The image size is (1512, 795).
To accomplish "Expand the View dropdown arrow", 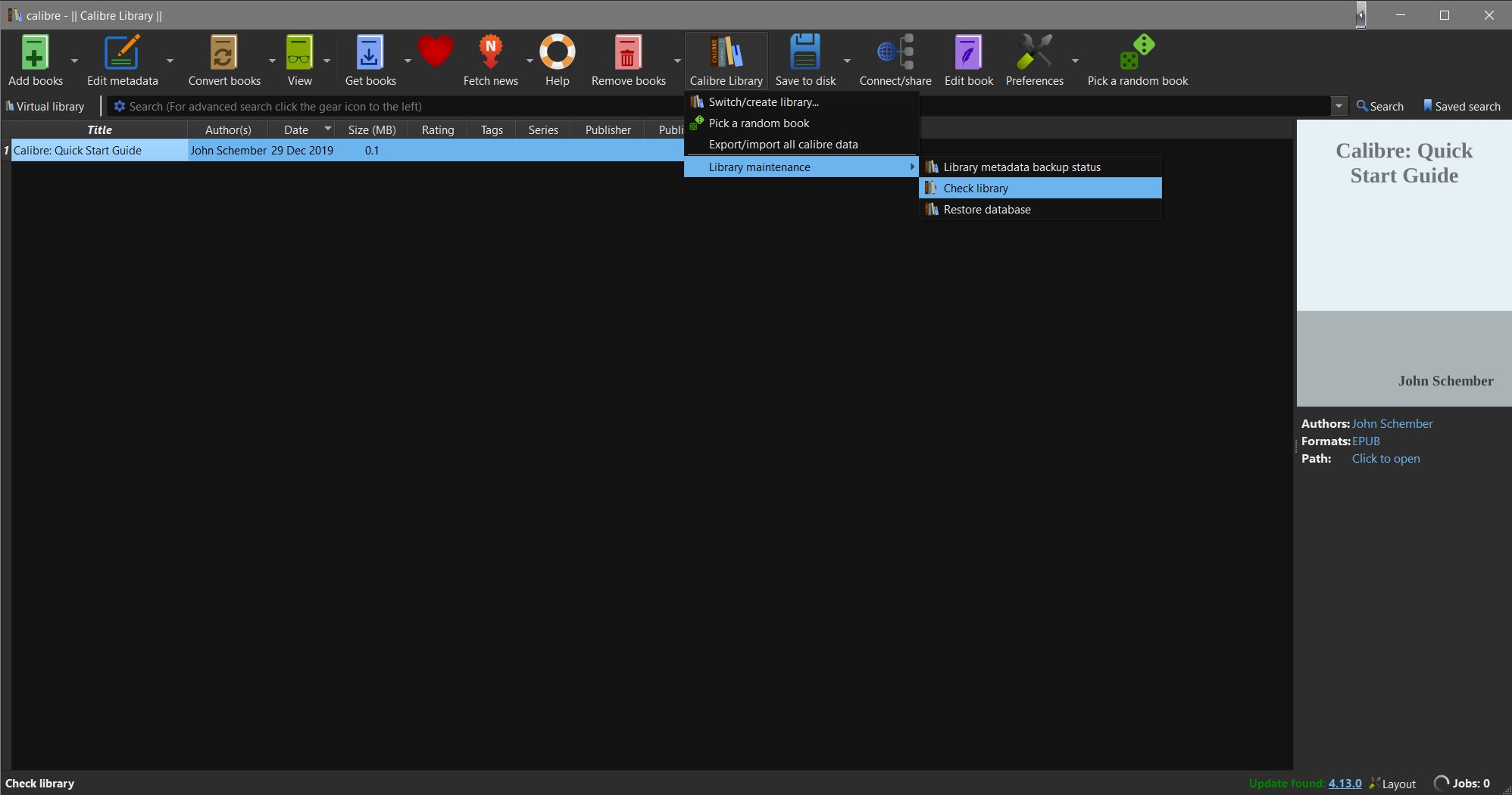I will [x=326, y=61].
